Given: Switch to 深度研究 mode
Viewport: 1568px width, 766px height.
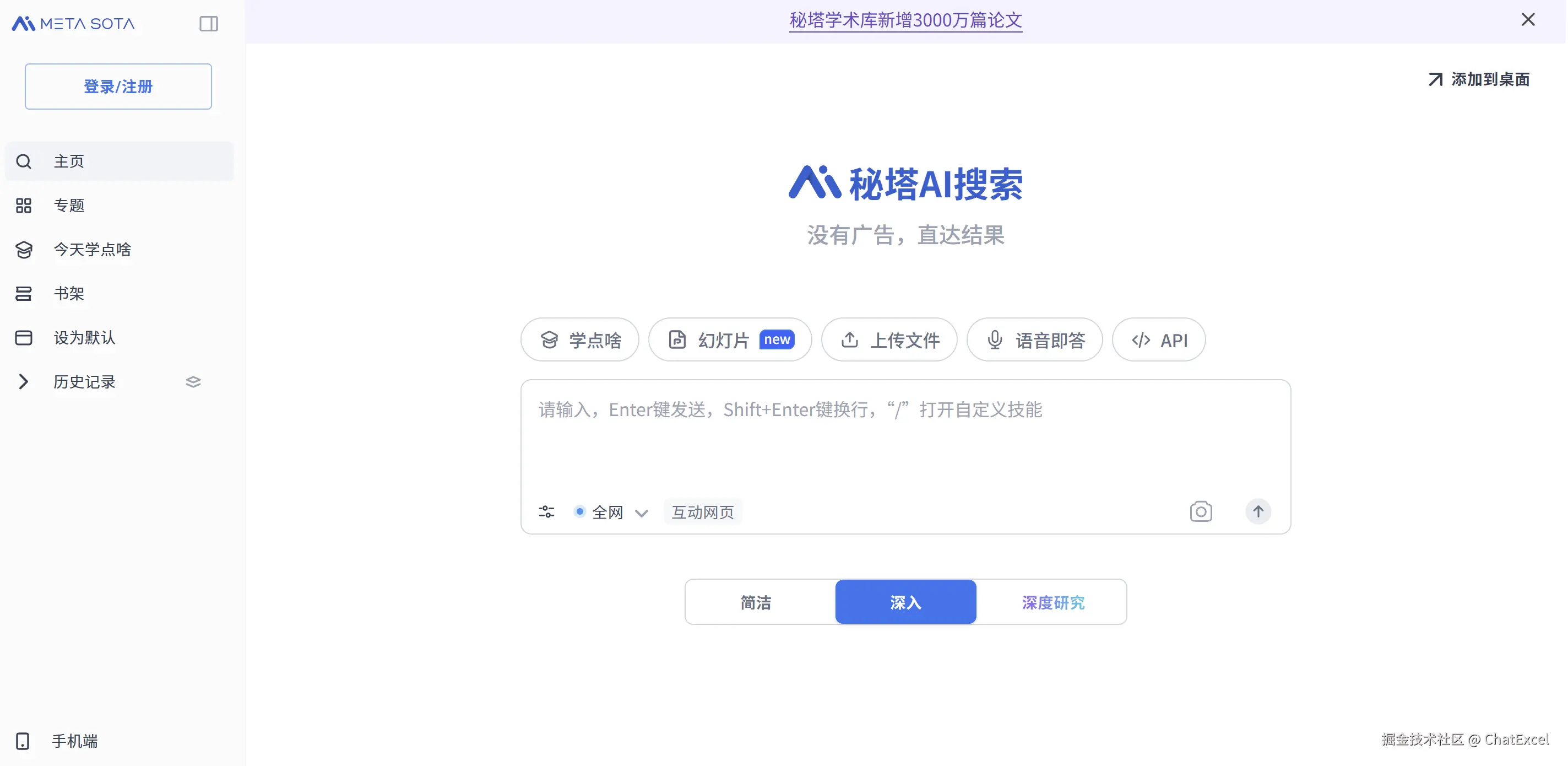Looking at the screenshot, I should coord(1052,602).
